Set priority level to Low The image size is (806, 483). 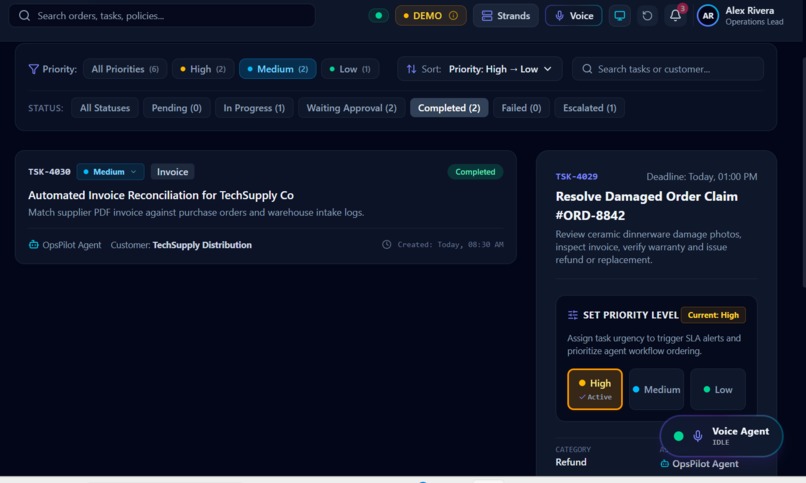coord(718,389)
